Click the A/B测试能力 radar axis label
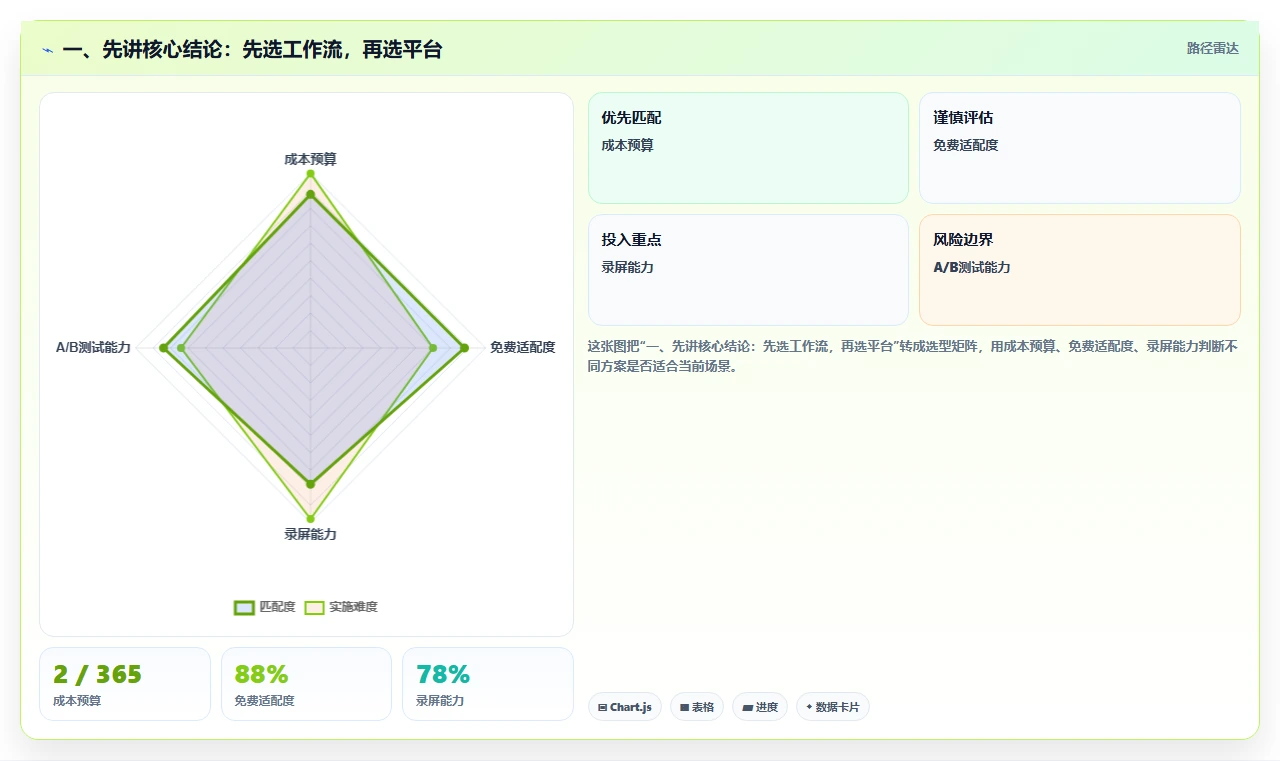 pos(93,347)
